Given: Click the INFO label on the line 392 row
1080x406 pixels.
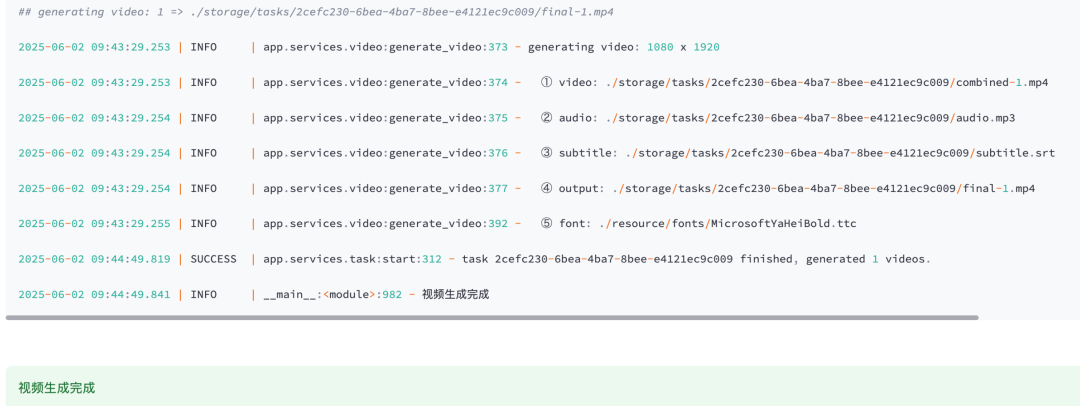Looking at the screenshot, I should (204, 223).
